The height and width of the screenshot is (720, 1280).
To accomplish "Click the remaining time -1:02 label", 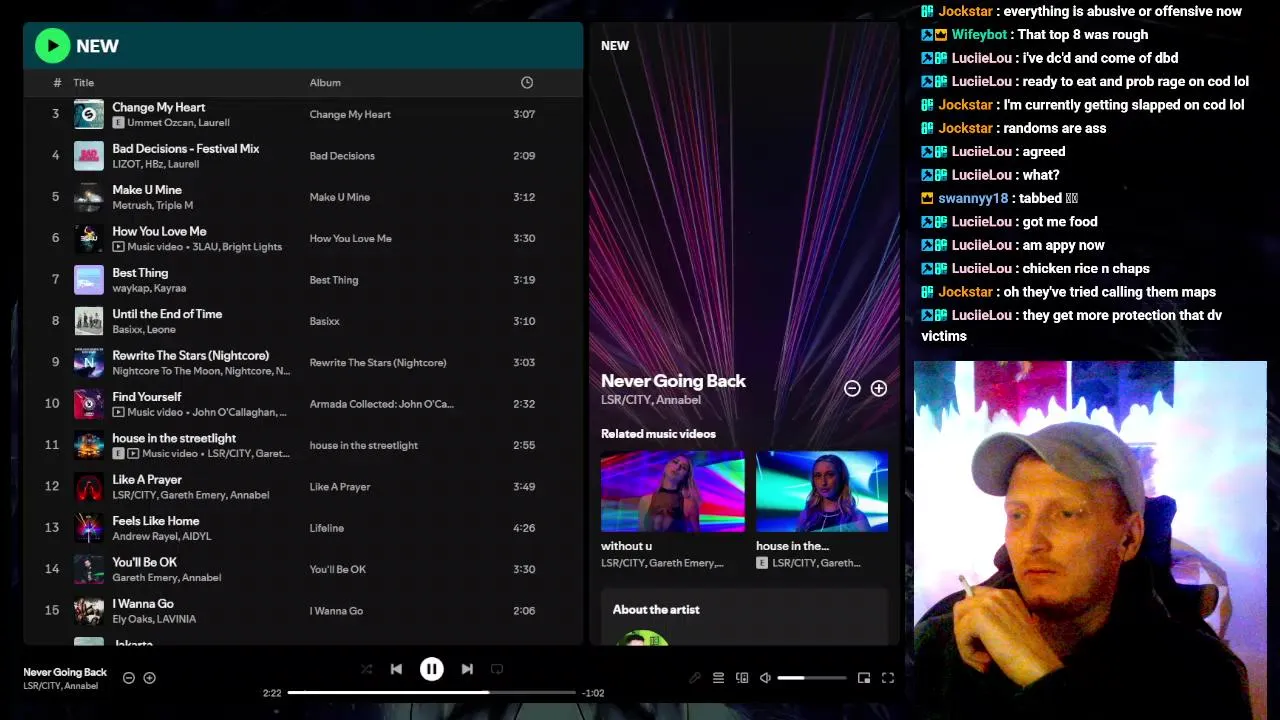I will [x=593, y=693].
